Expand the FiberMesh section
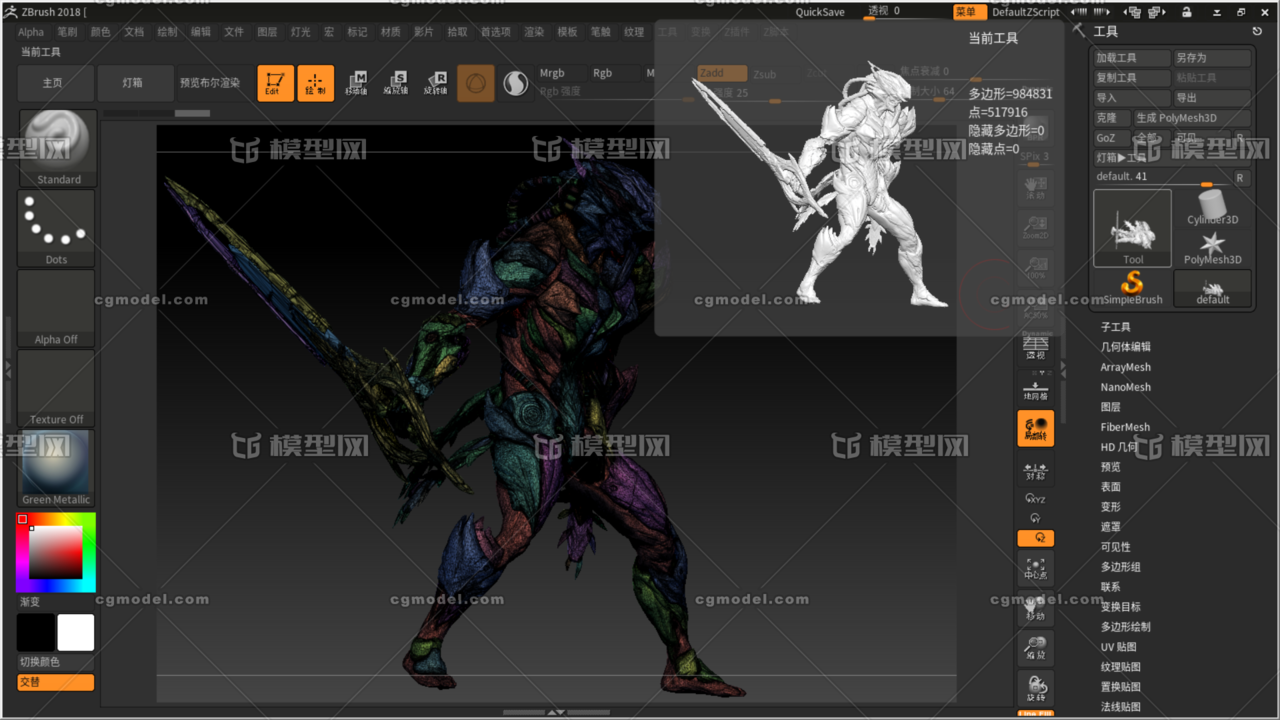The image size is (1280, 720). tap(1126, 427)
